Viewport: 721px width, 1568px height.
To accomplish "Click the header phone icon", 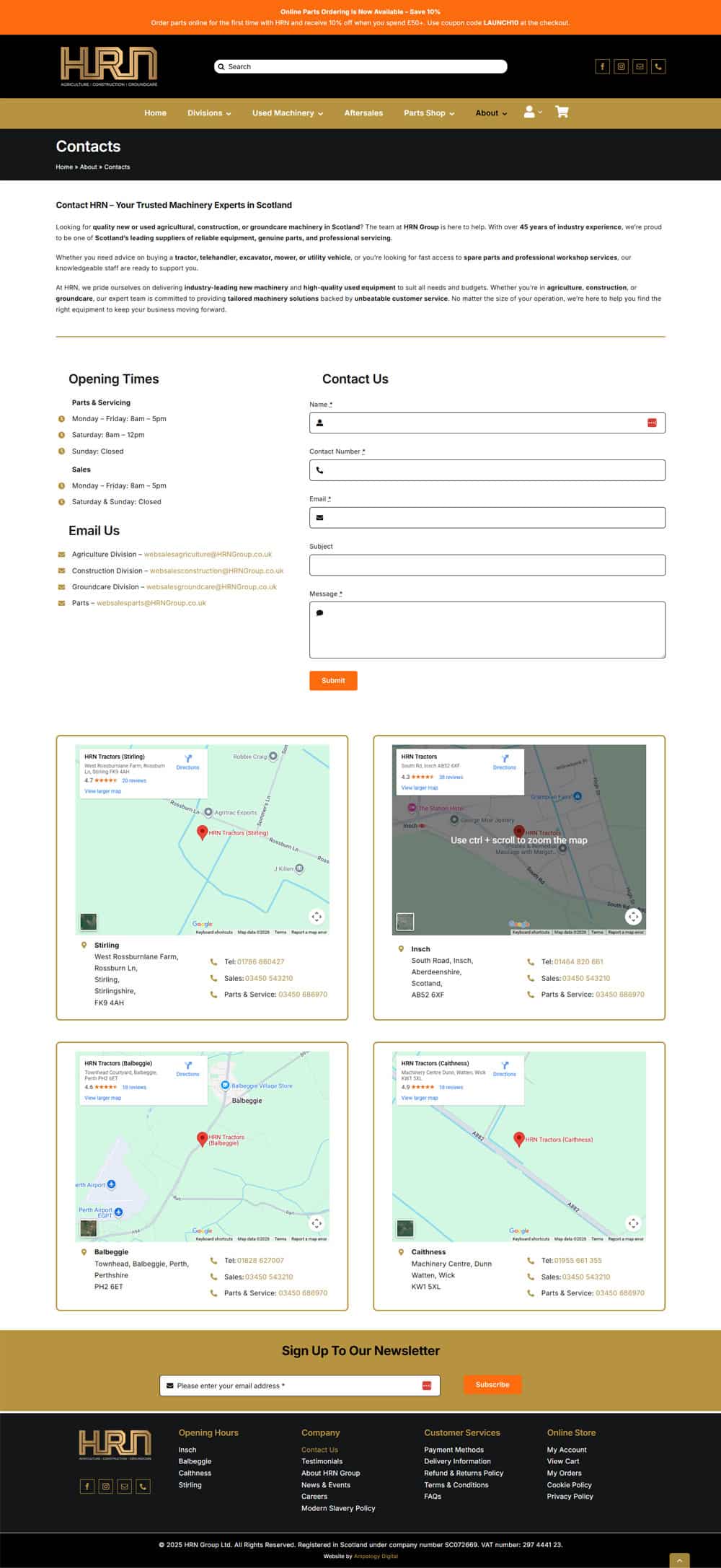I will (658, 66).
